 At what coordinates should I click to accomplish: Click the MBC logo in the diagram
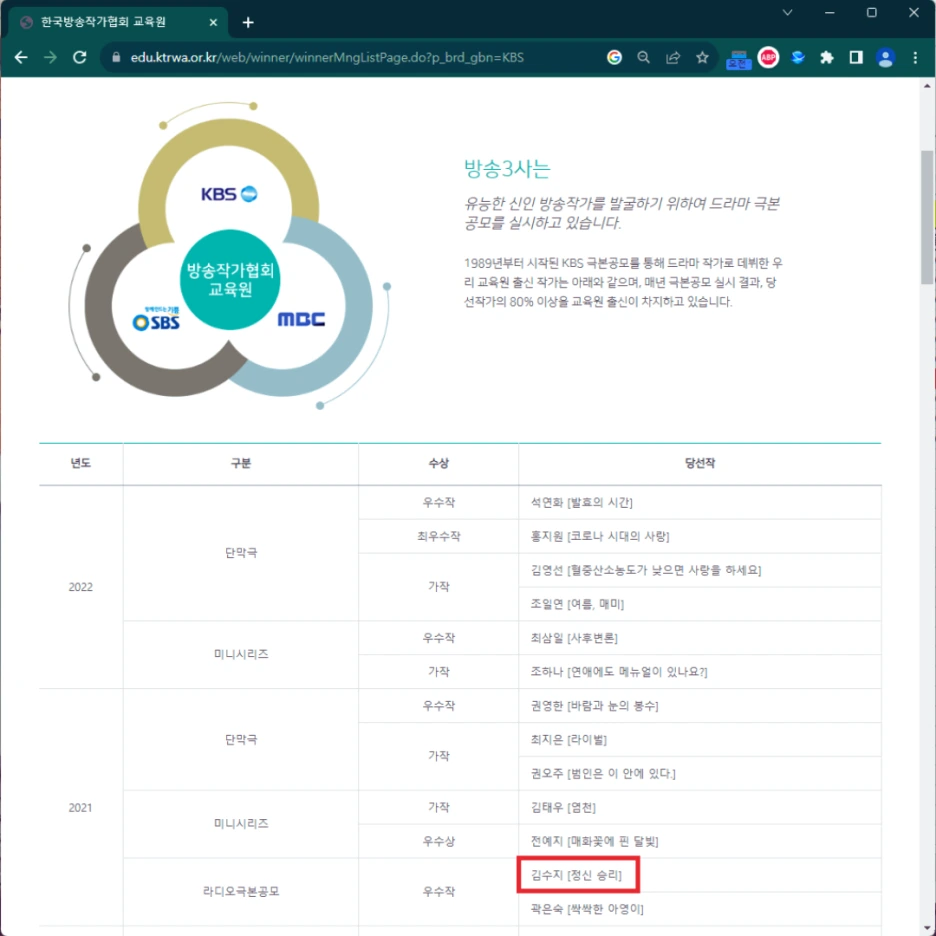tap(301, 319)
